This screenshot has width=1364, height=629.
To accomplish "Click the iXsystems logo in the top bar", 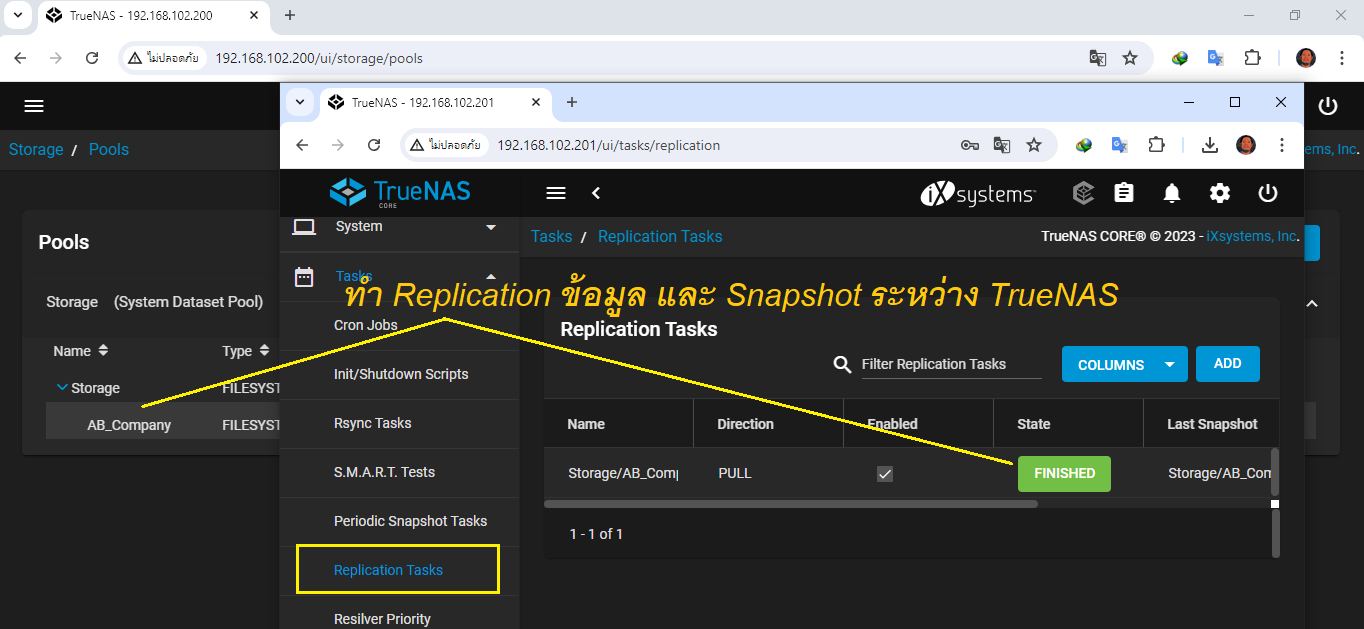I will coord(978,193).
